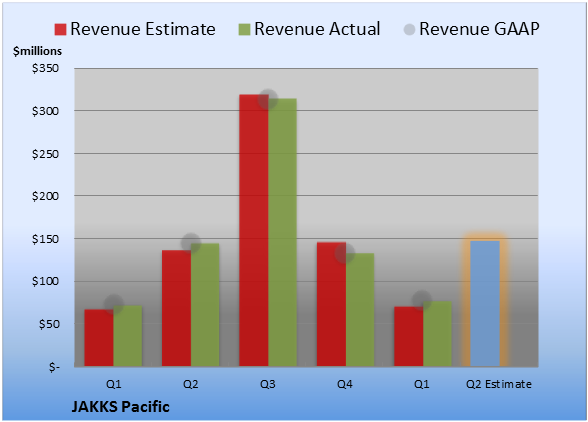Select the 'Revenue Actual' legend label

click(x=317, y=29)
